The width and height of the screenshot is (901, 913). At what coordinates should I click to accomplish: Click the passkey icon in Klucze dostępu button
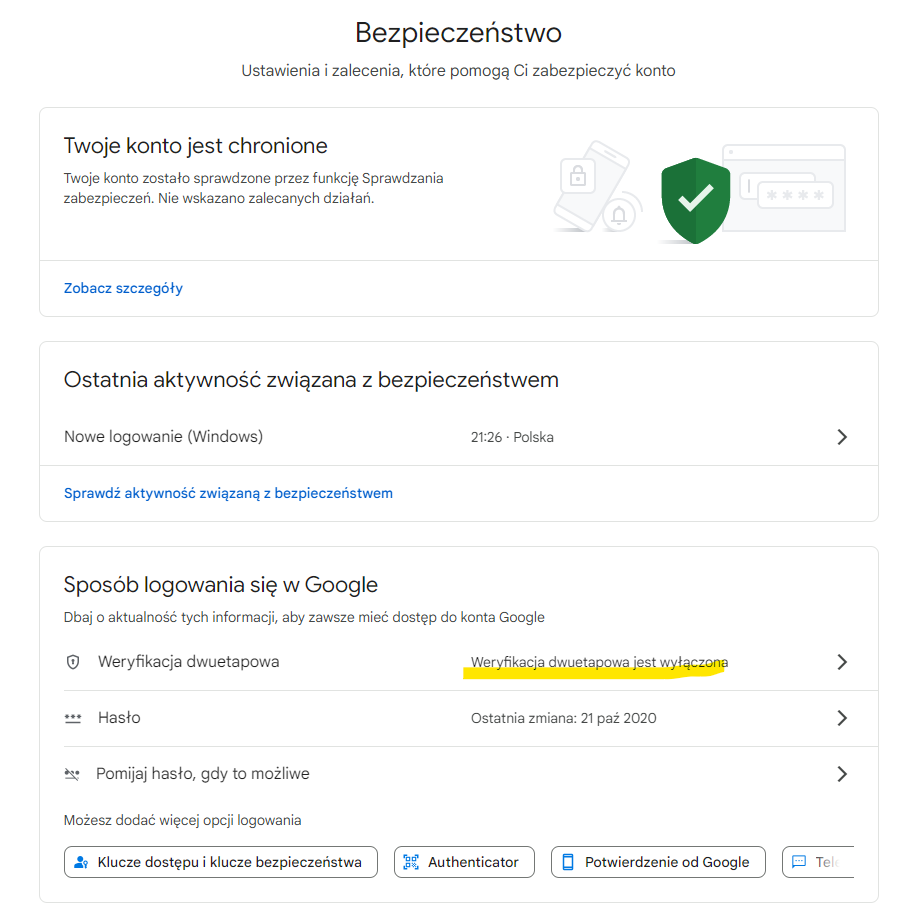(x=82, y=862)
